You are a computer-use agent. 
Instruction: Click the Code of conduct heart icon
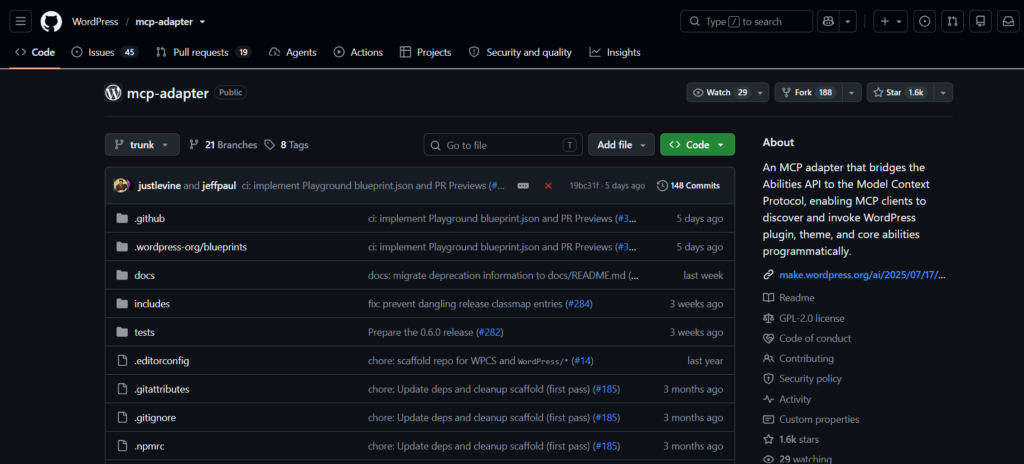pyautogui.click(x=769, y=339)
